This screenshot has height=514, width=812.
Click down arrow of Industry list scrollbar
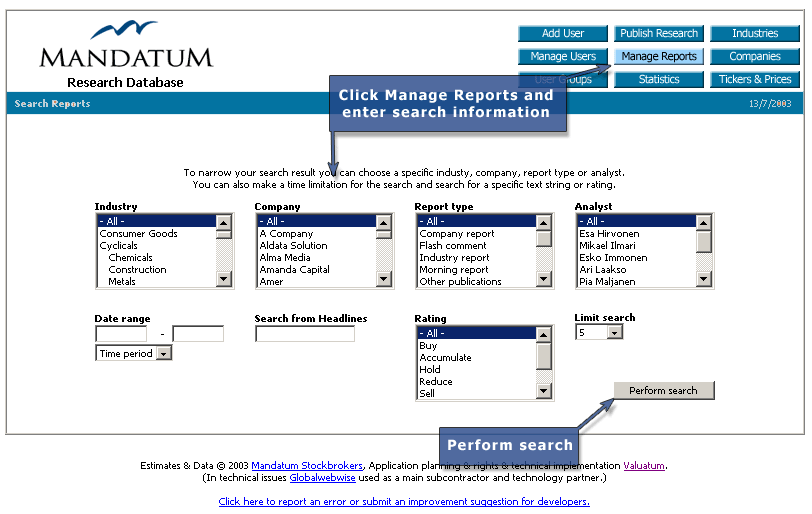pyautogui.click(x=224, y=279)
